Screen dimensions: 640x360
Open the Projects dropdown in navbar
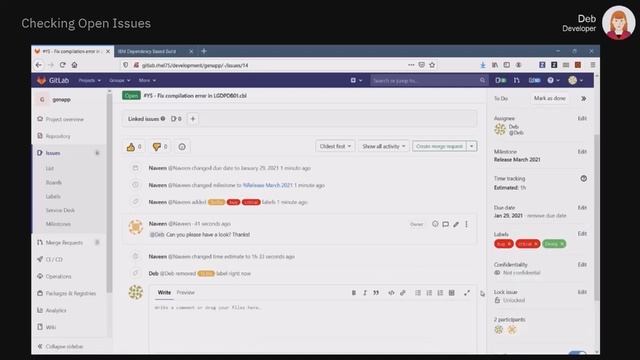89,80
